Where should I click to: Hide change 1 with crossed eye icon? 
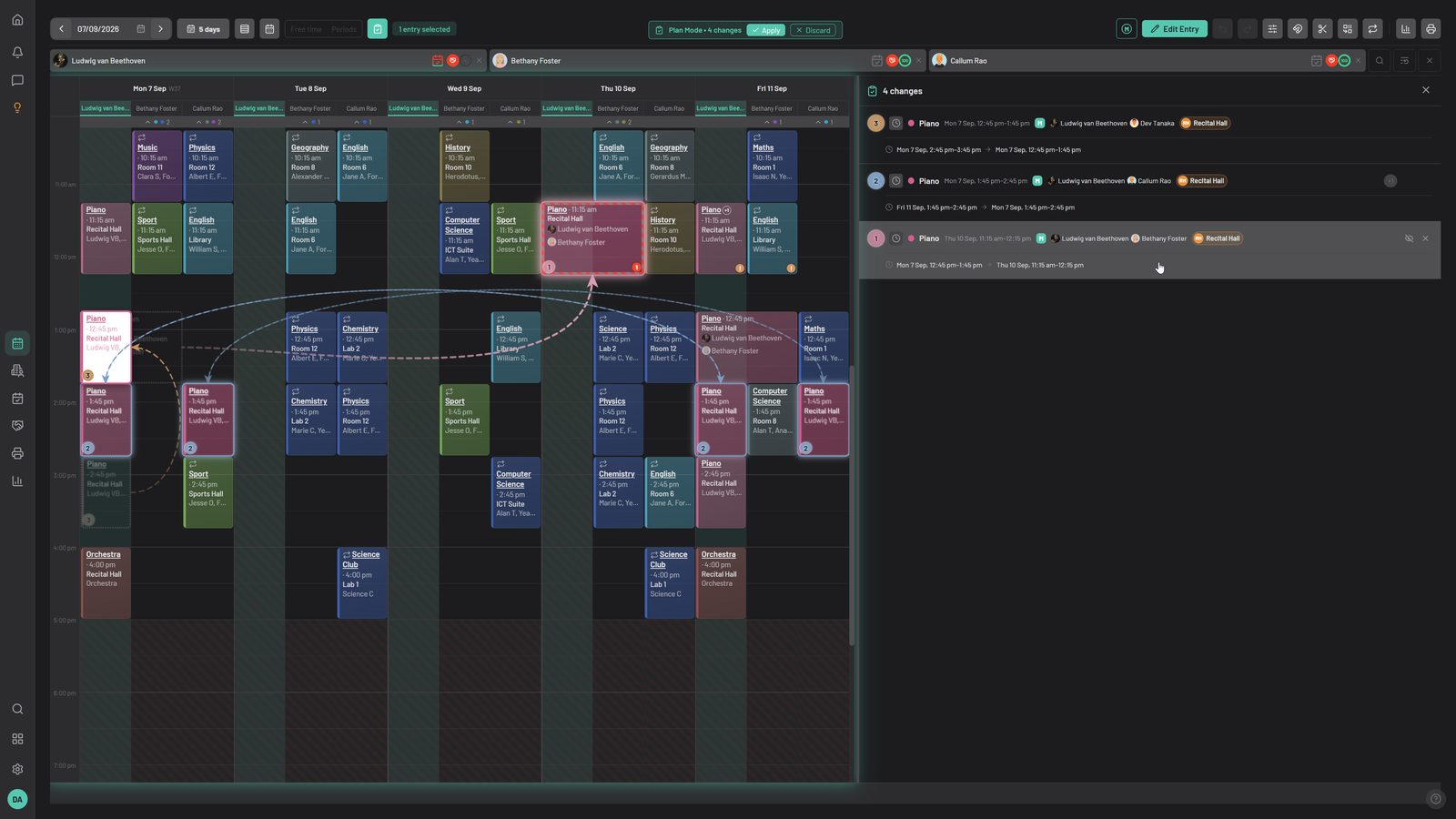[1409, 238]
